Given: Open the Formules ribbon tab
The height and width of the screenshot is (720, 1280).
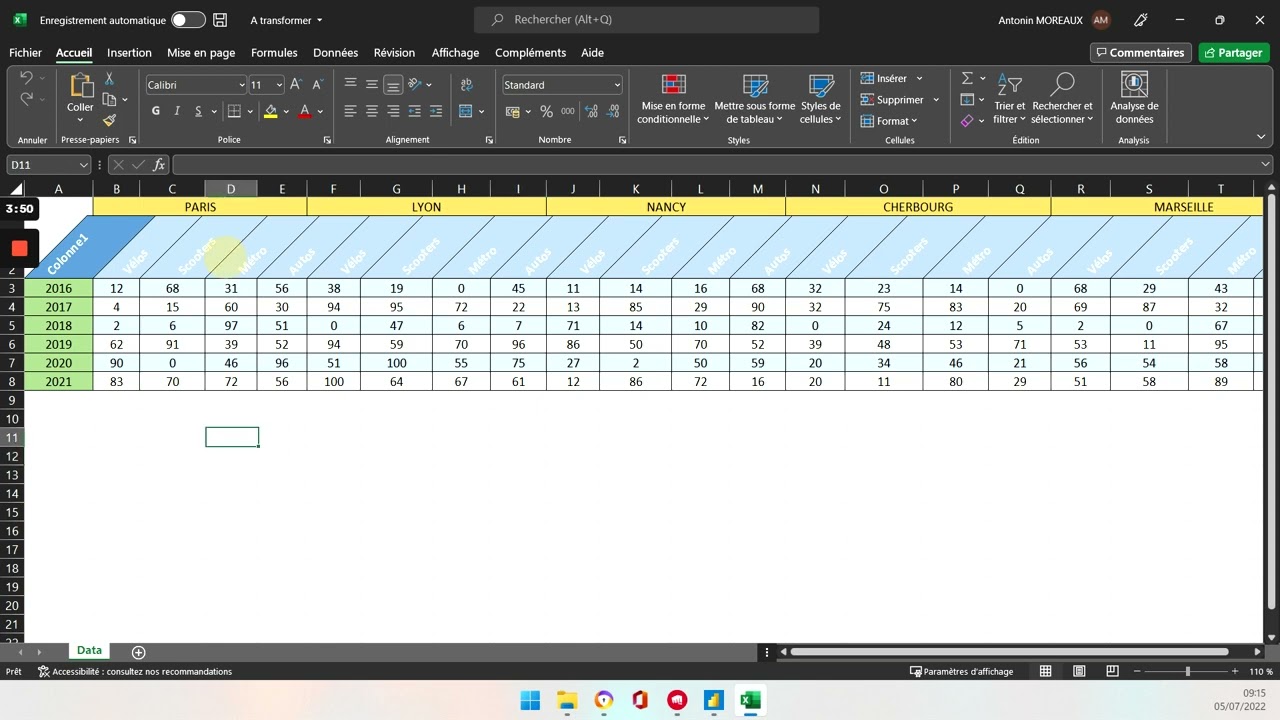Looking at the screenshot, I should pyautogui.click(x=274, y=53).
